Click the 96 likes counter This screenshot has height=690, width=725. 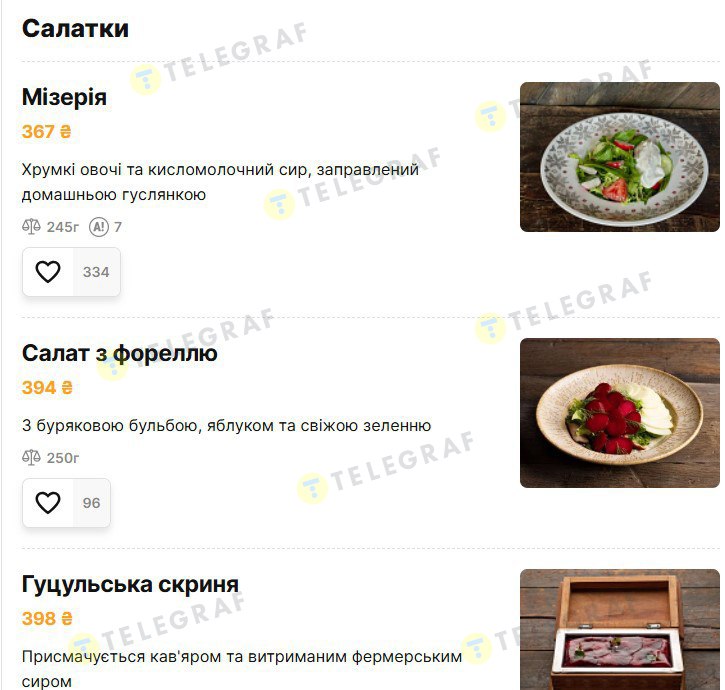(x=91, y=502)
